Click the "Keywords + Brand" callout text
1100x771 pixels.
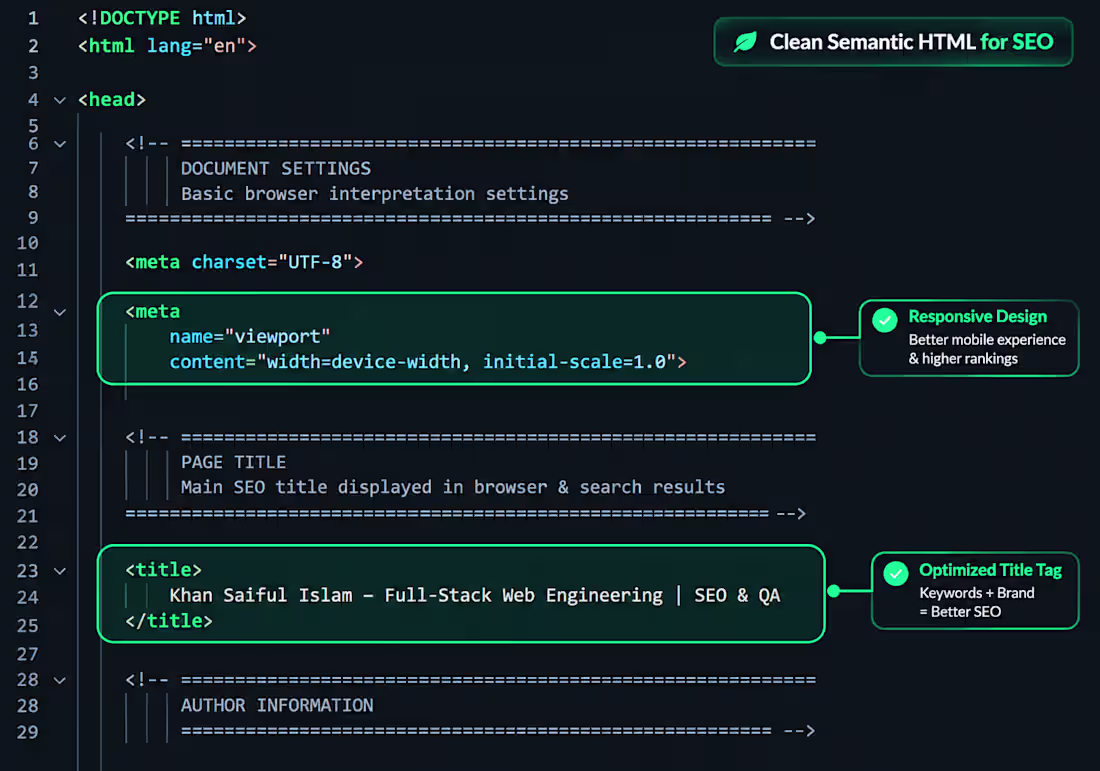[x=977, y=593]
